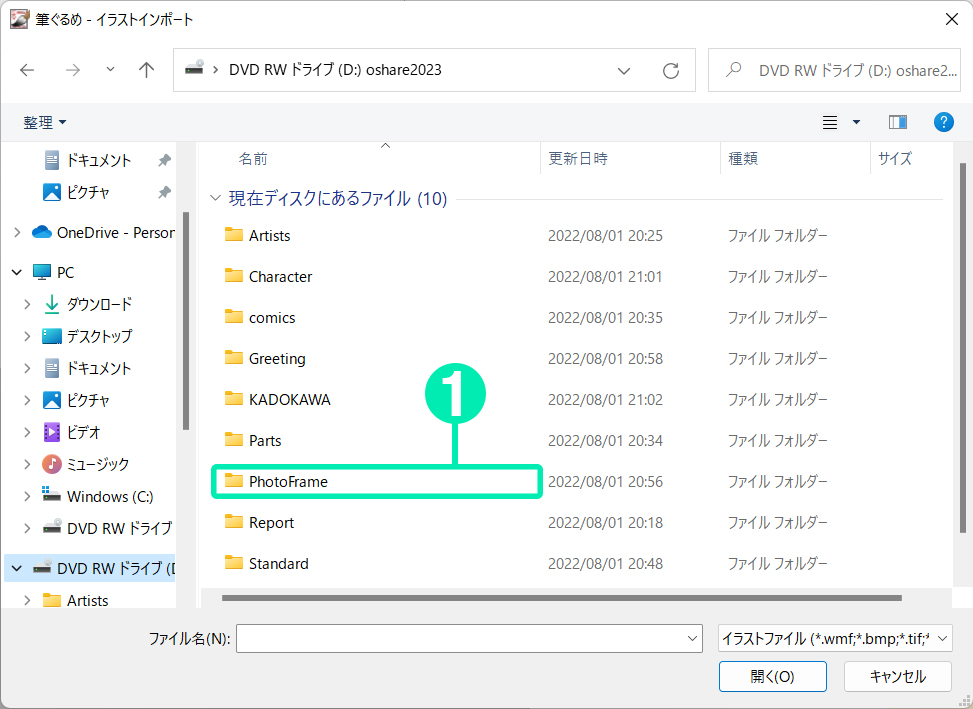
Task: Click the horizontal scrollbar in file list
Action: [x=560, y=598]
